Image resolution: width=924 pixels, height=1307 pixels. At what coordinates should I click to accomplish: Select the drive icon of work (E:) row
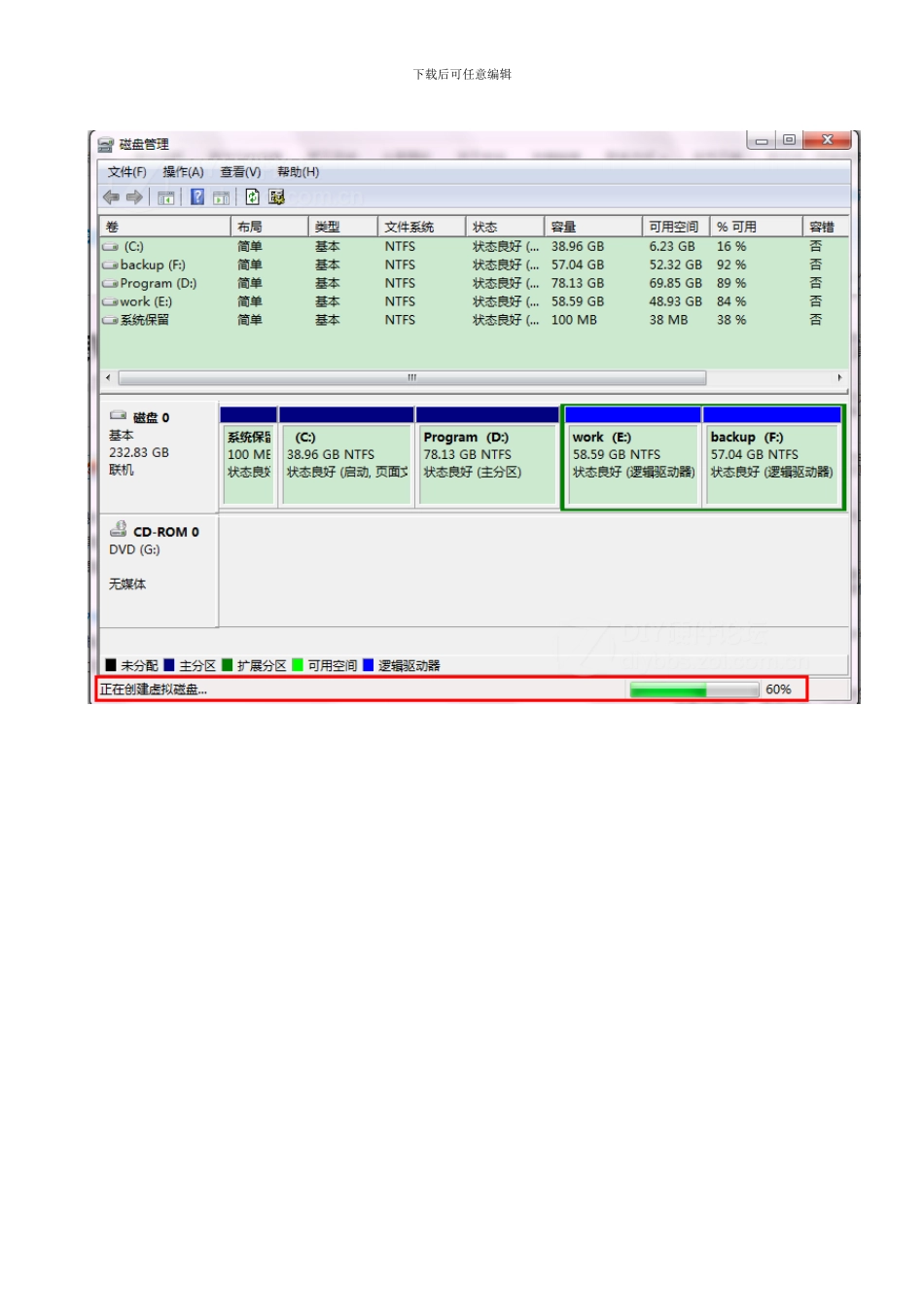[x=110, y=302]
